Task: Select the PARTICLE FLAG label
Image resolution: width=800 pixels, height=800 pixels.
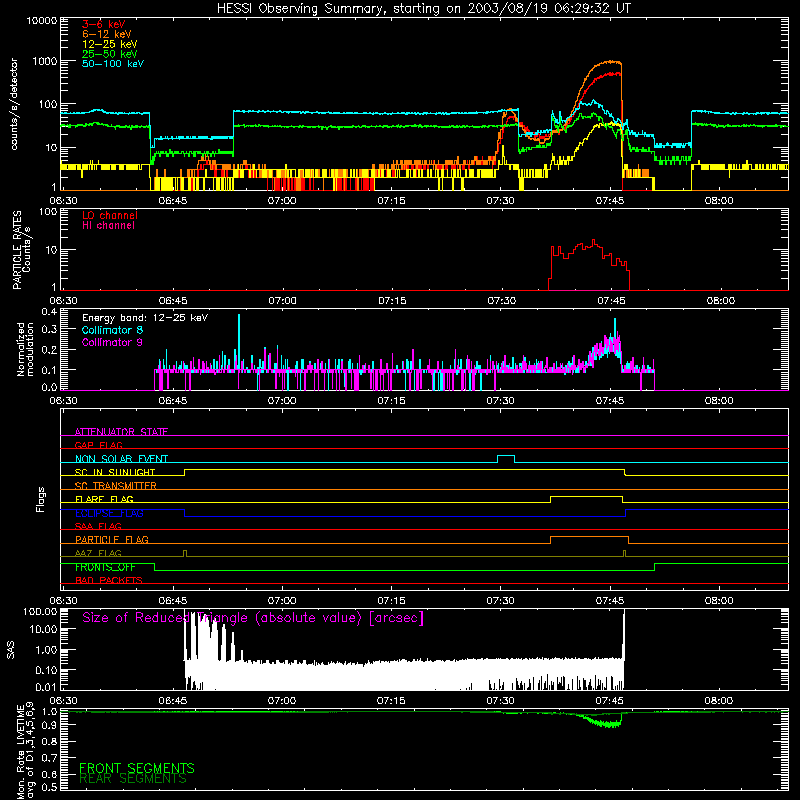Action: point(112,539)
